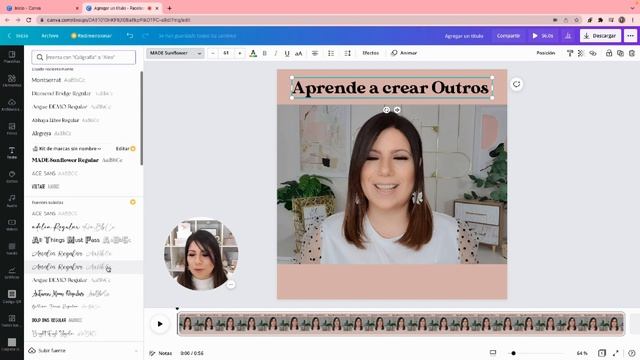Open the Redimensionar menu
Screen dimensions: 640x360
[x=91, y=36]
